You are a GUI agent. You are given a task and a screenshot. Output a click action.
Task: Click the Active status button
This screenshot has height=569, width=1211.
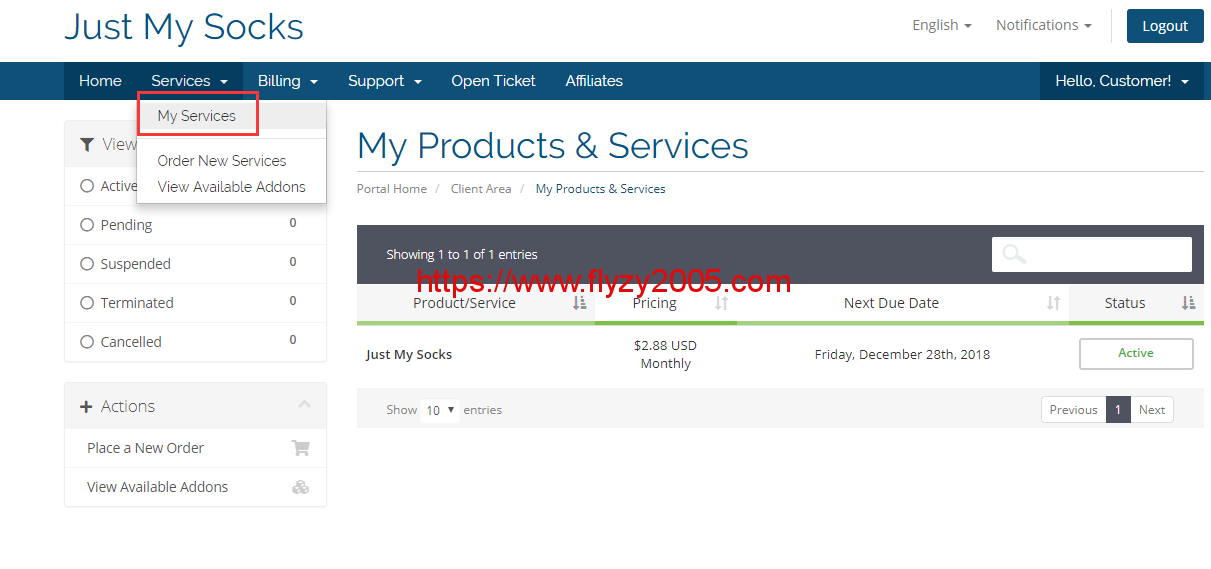pyautogui.click(x=1136, y=354)
